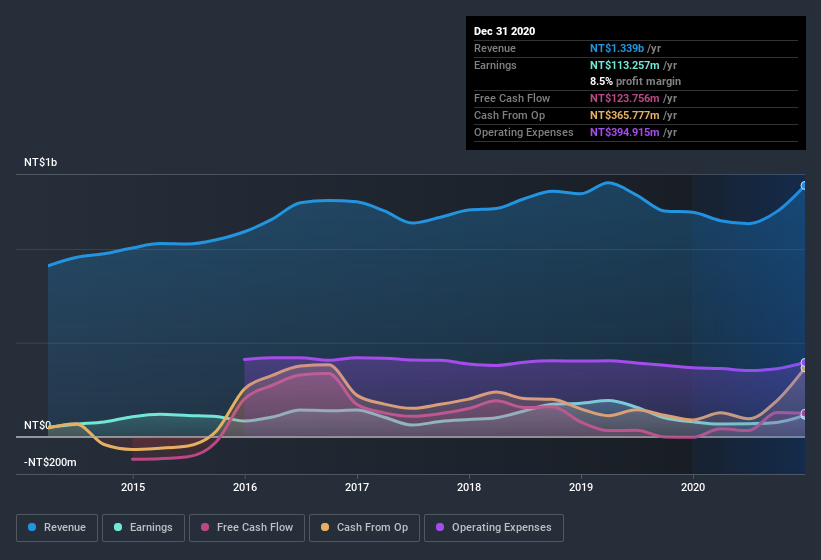Click the pink Free Cash Flow dot
The image size is (821, 560).
pos(206,527)
